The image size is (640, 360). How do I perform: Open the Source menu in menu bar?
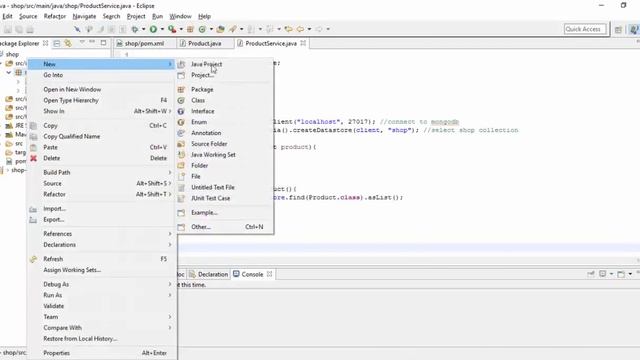[28, 16]
